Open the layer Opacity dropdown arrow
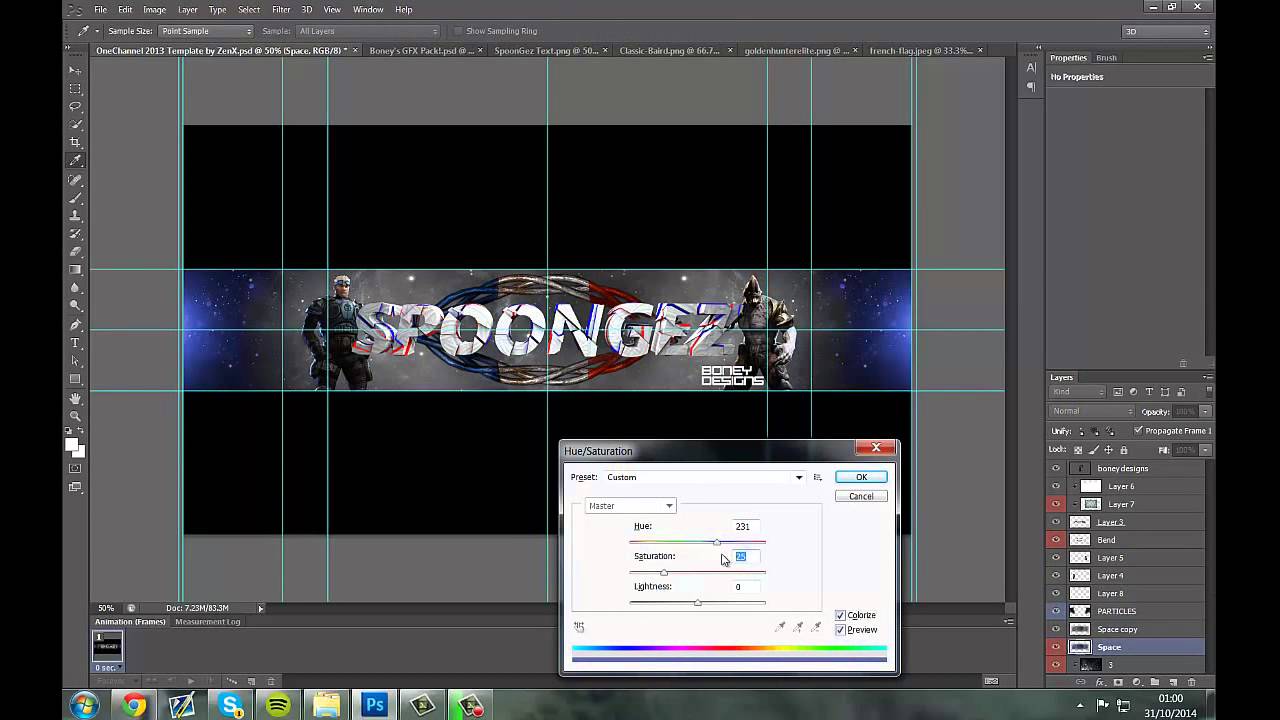This screenshot has height=720, width=1280. coord(1206,411)
